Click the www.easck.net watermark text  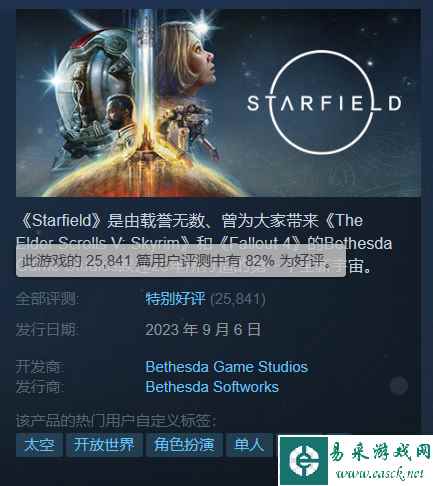pyautogui.click(x=380, y=473)
